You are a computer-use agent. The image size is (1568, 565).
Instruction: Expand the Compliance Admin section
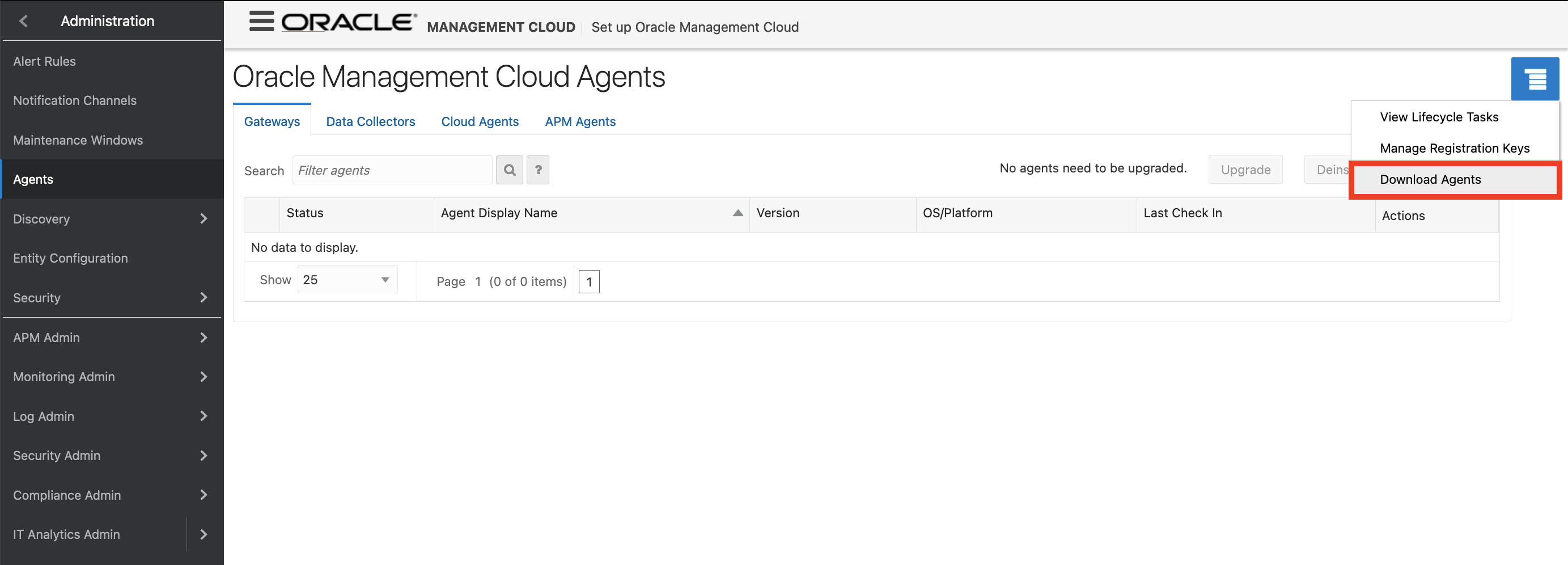coord(204,495)
